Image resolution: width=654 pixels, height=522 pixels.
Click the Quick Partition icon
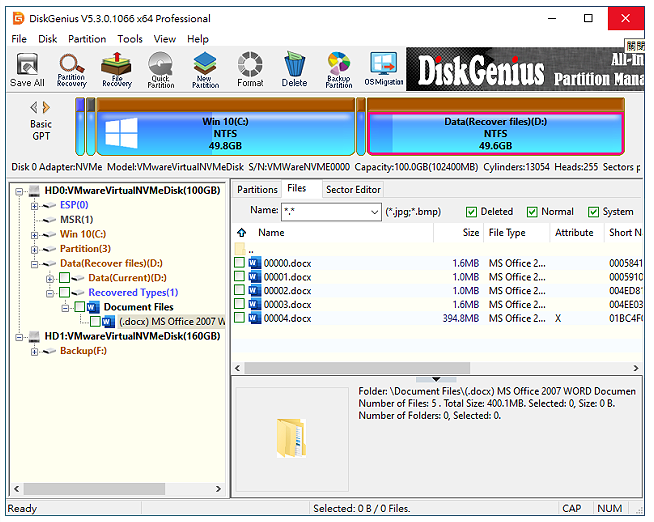[x=161, y=70]
